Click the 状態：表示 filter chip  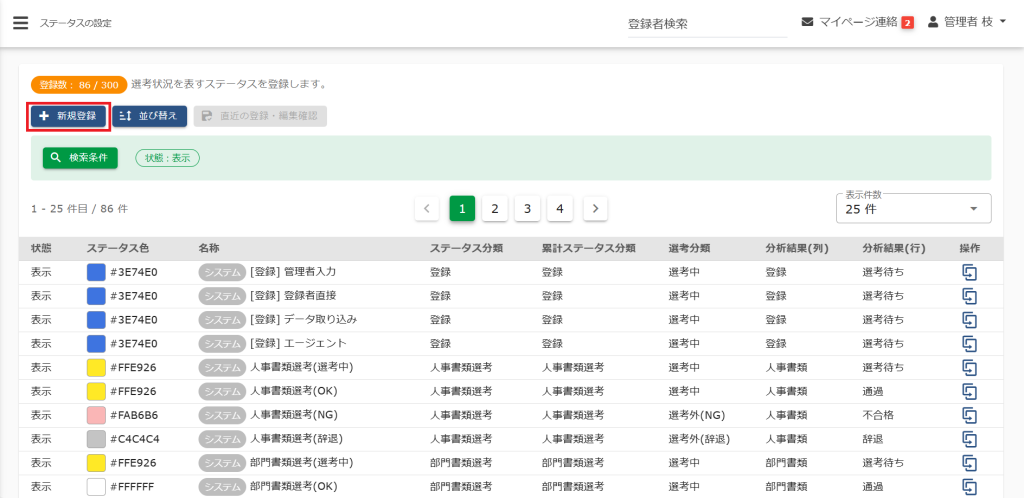coord(167,158)
